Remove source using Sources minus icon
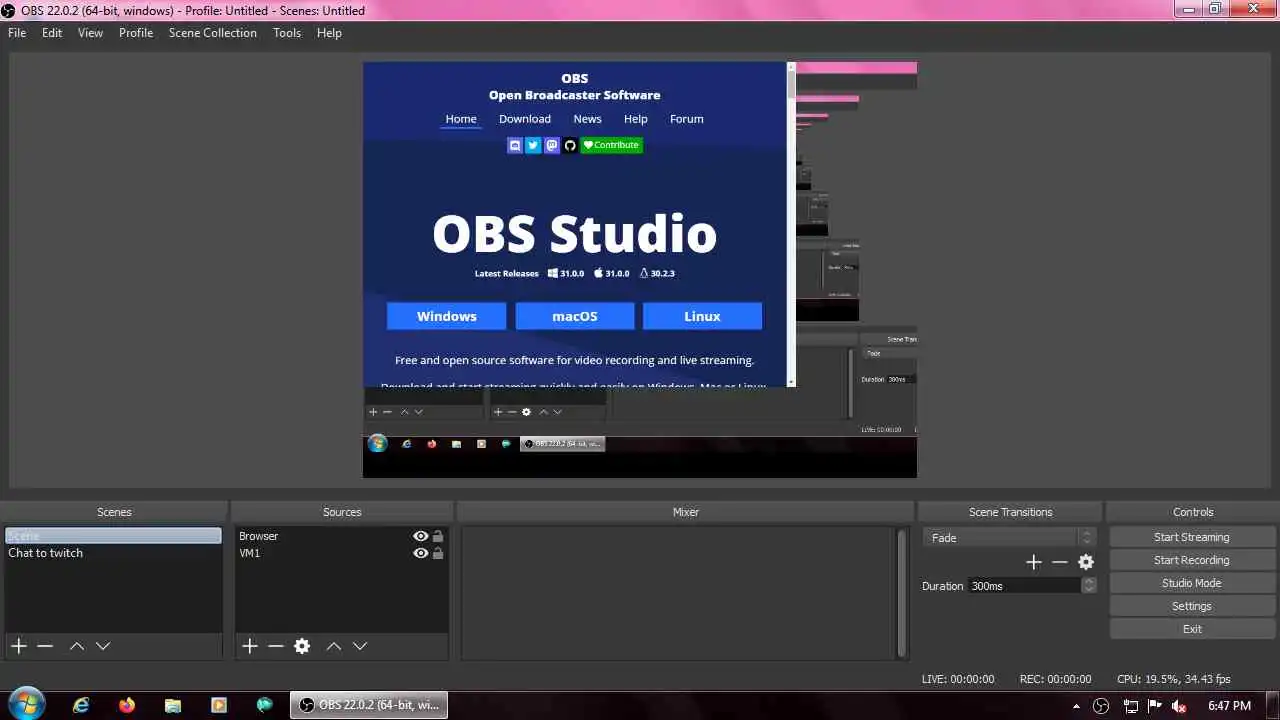 (x=276, y=646)
